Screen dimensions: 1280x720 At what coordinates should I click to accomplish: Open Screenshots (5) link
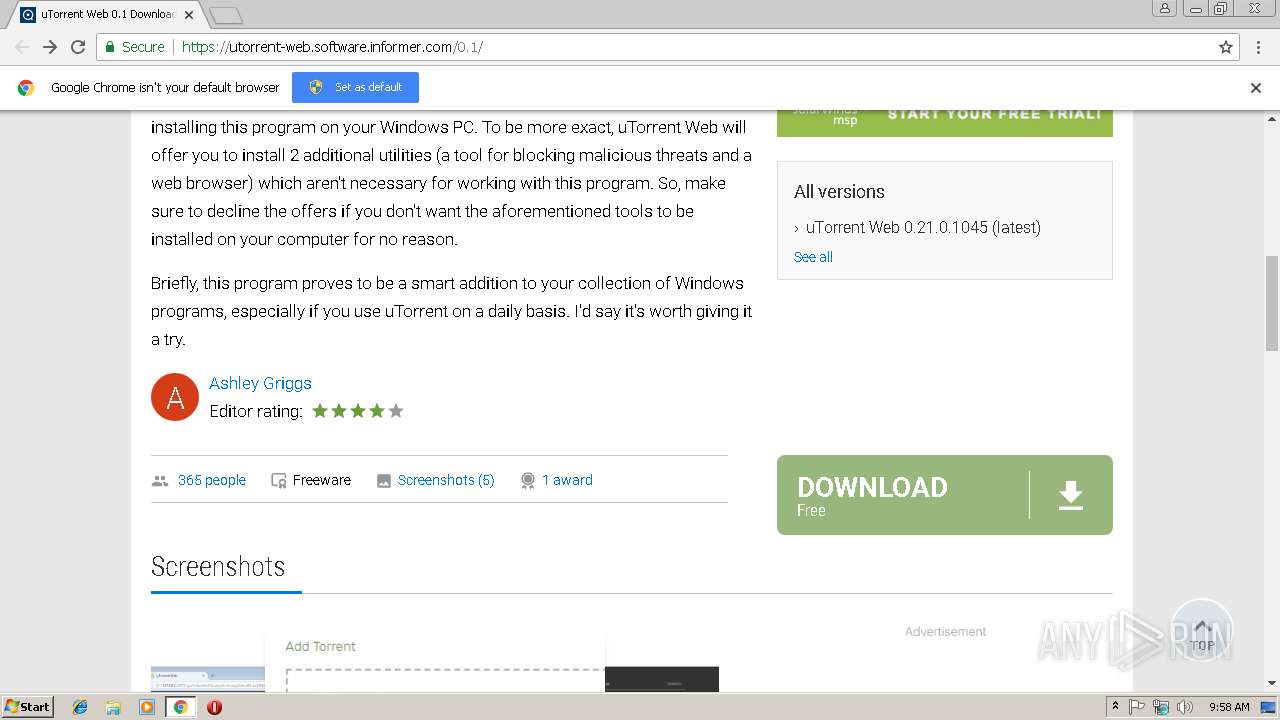[446, 480]
